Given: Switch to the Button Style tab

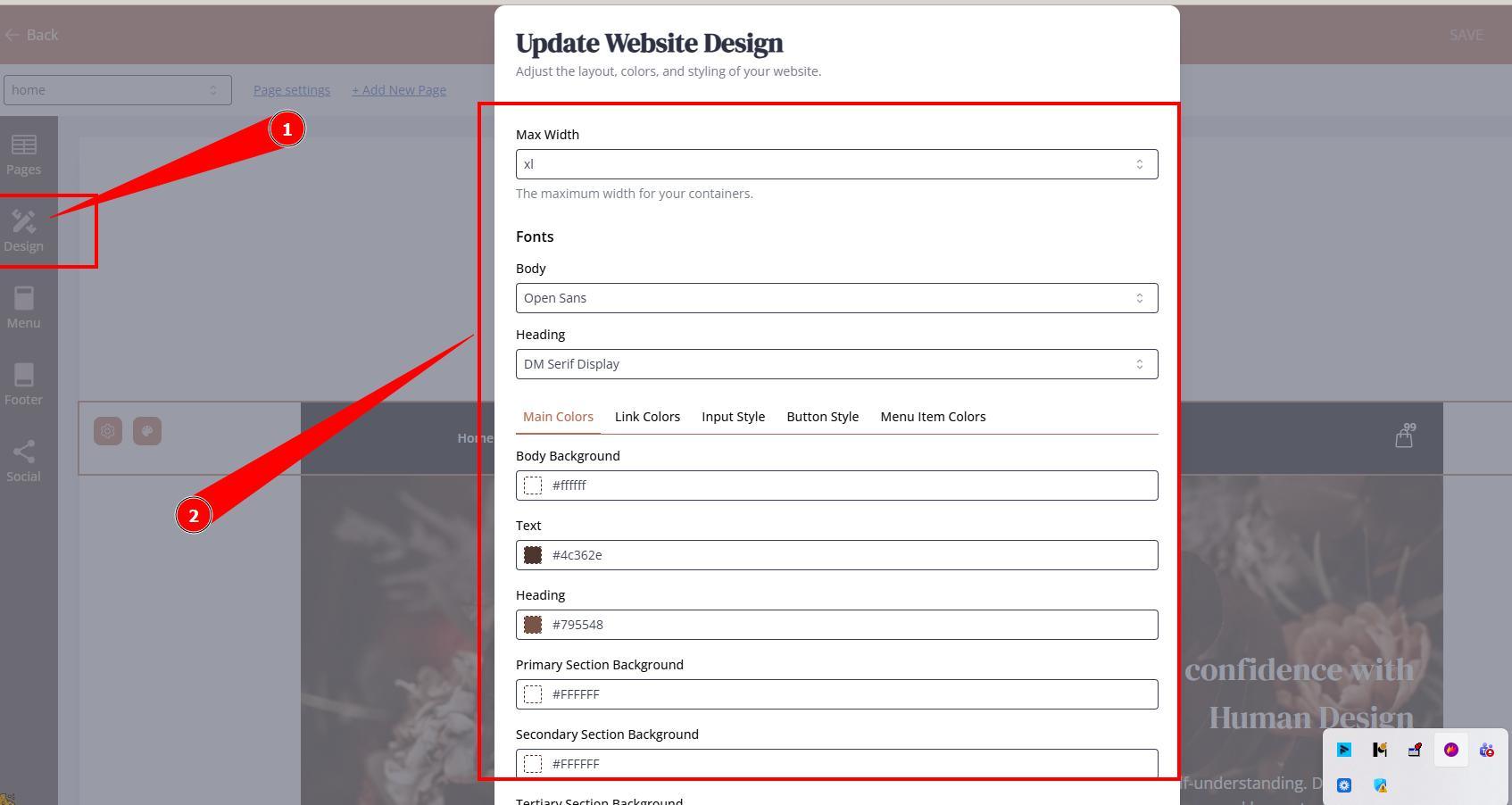Looking at the screenshot, I should 822,417.
